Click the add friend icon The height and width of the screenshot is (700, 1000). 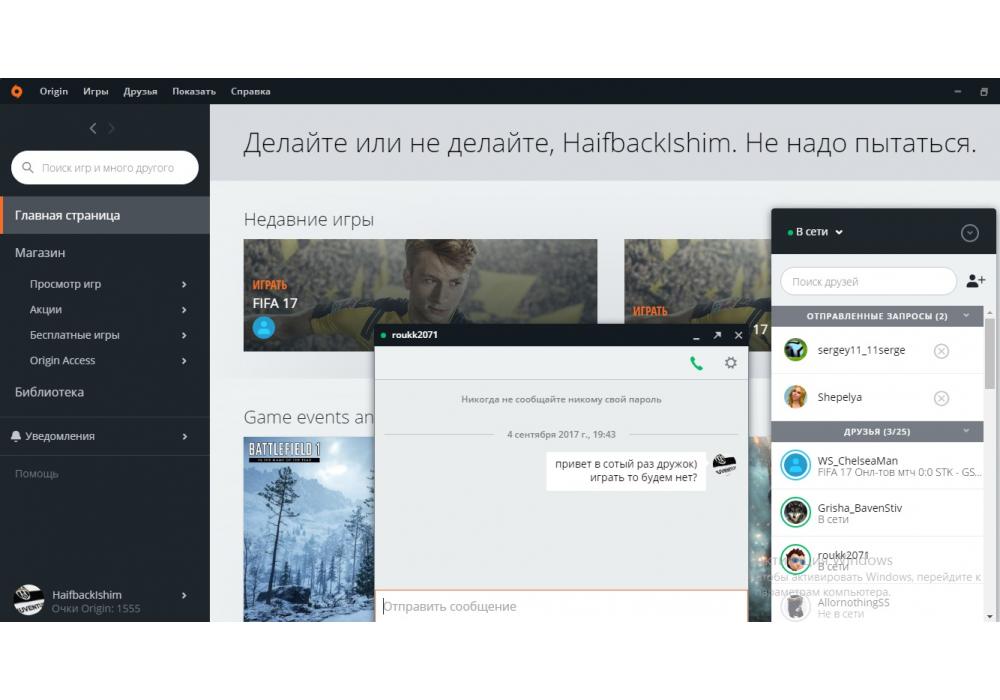pos(976,281)
